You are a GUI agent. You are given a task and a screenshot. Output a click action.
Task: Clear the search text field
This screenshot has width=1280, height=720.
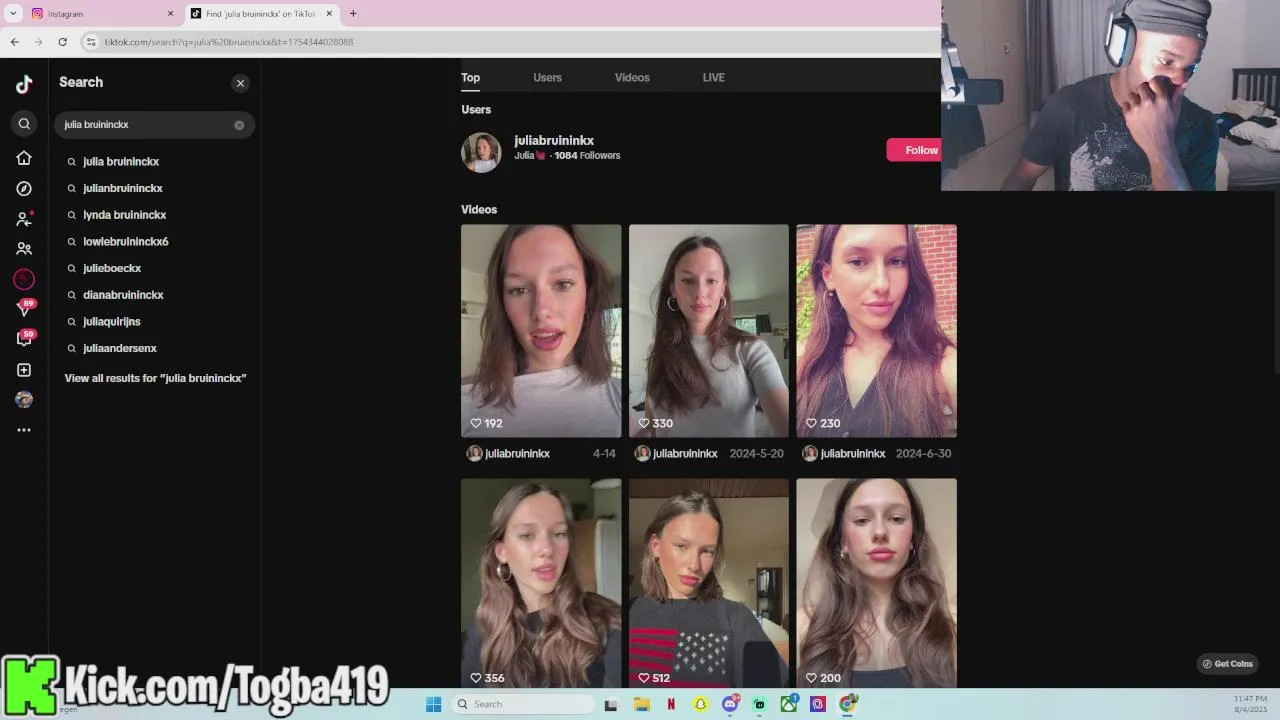[239, 125]
